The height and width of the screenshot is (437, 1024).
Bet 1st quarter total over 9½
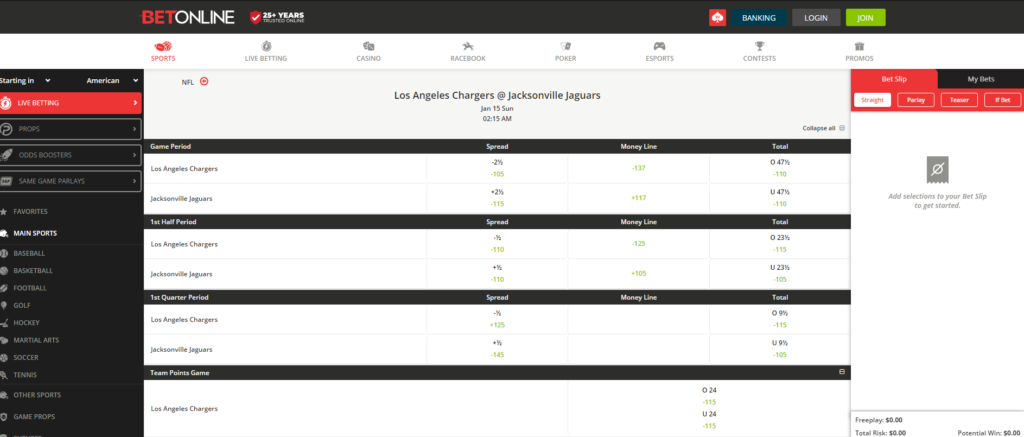coord(780,319)
